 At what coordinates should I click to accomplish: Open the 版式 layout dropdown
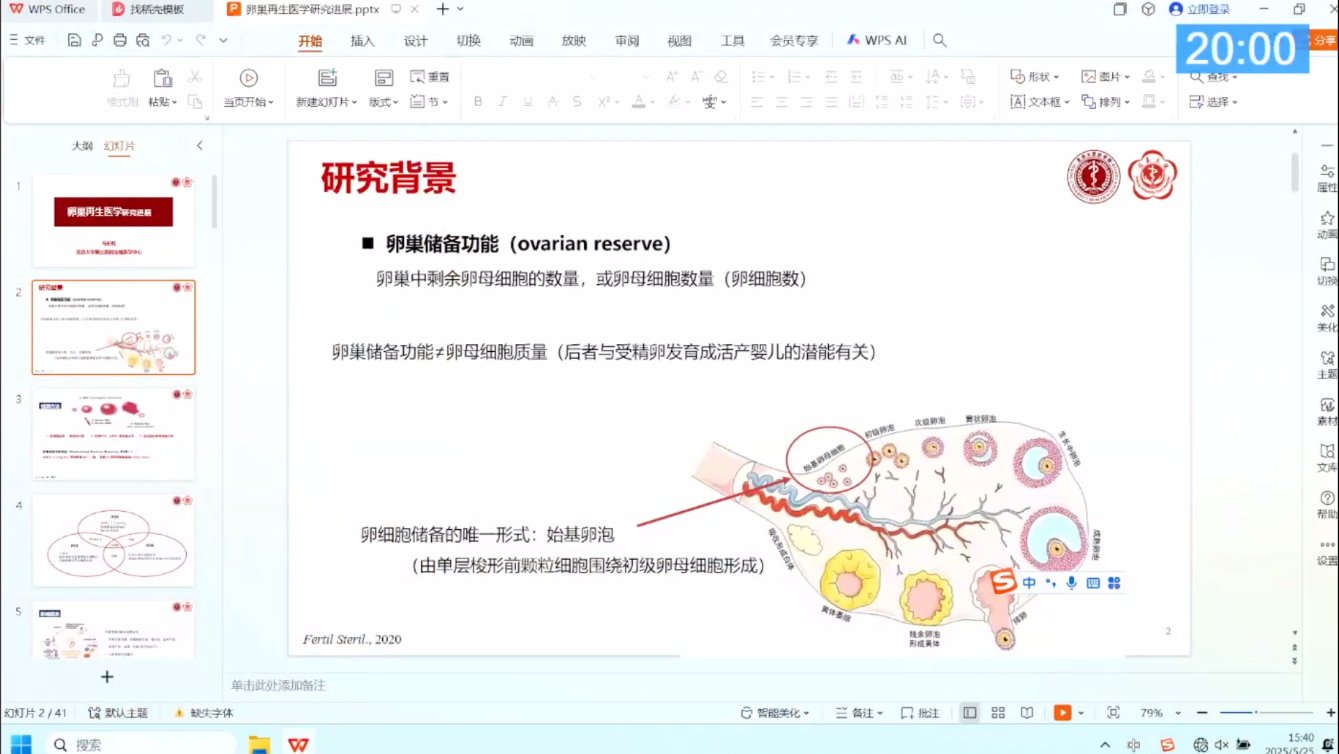click(383, 102)
